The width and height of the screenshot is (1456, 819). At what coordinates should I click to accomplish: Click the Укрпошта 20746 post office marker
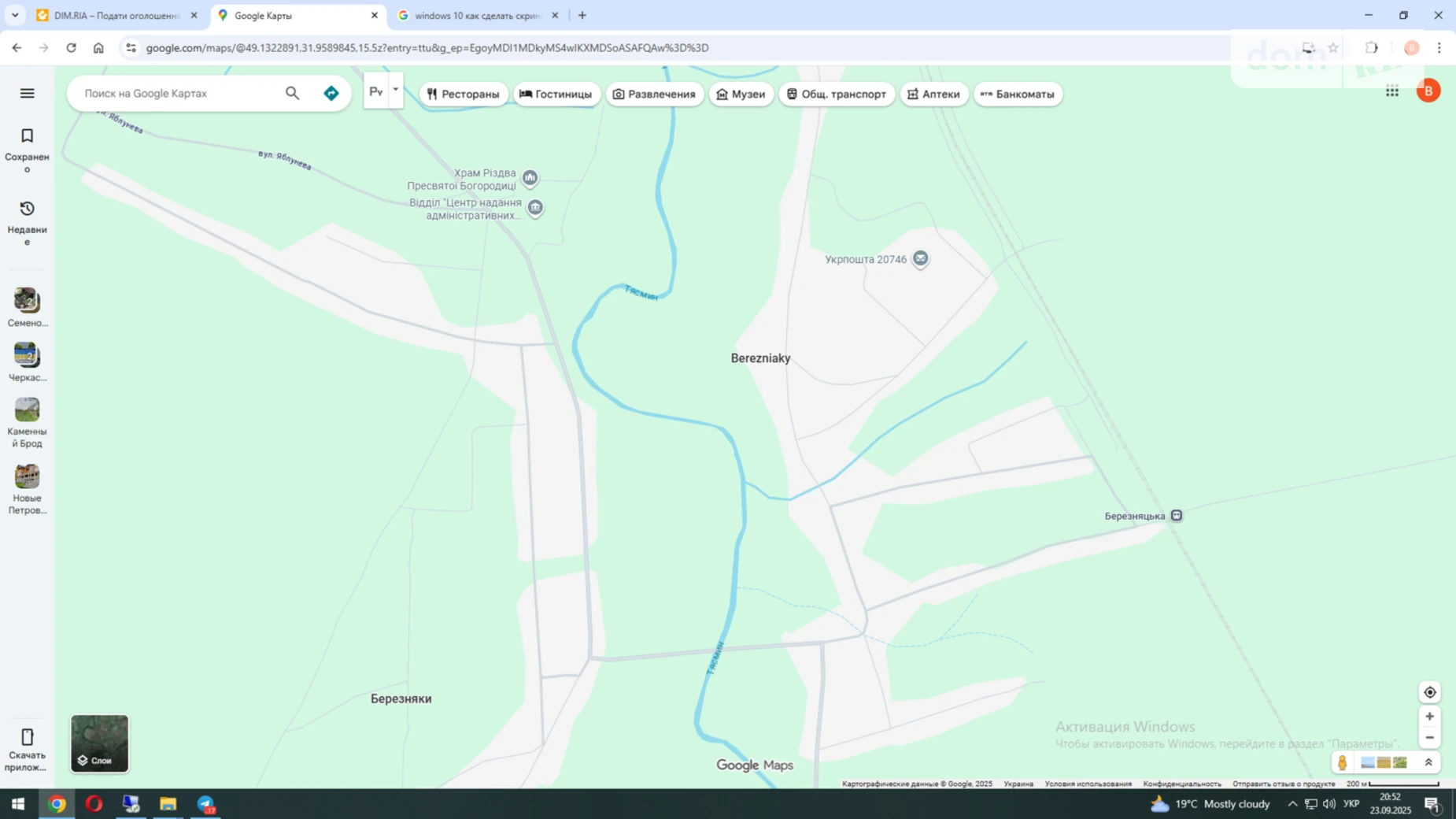click(919, 258)
